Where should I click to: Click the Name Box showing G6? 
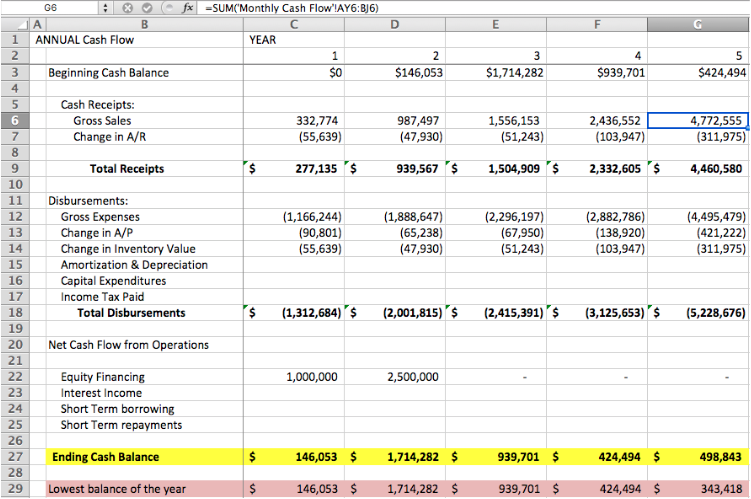pos(50,8)
